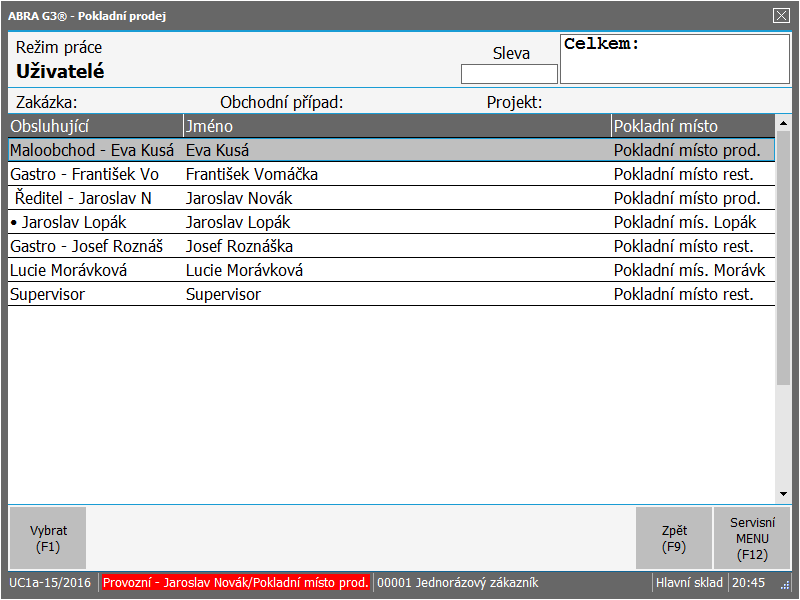Click the Vybrat (F1) button
800x600 pixels.
(x=47, y=538)
